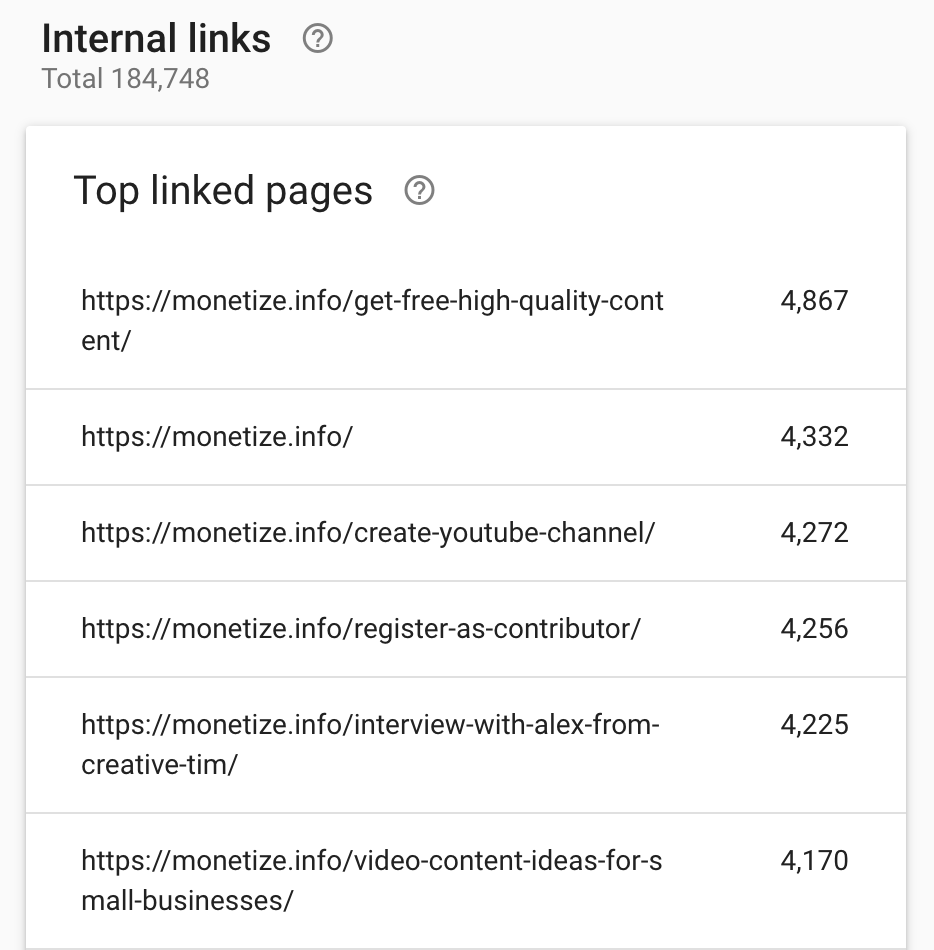Viewport: 934px width, 950px height.
Task: Click the 4,867 link count
Action: tap(814, 301)
